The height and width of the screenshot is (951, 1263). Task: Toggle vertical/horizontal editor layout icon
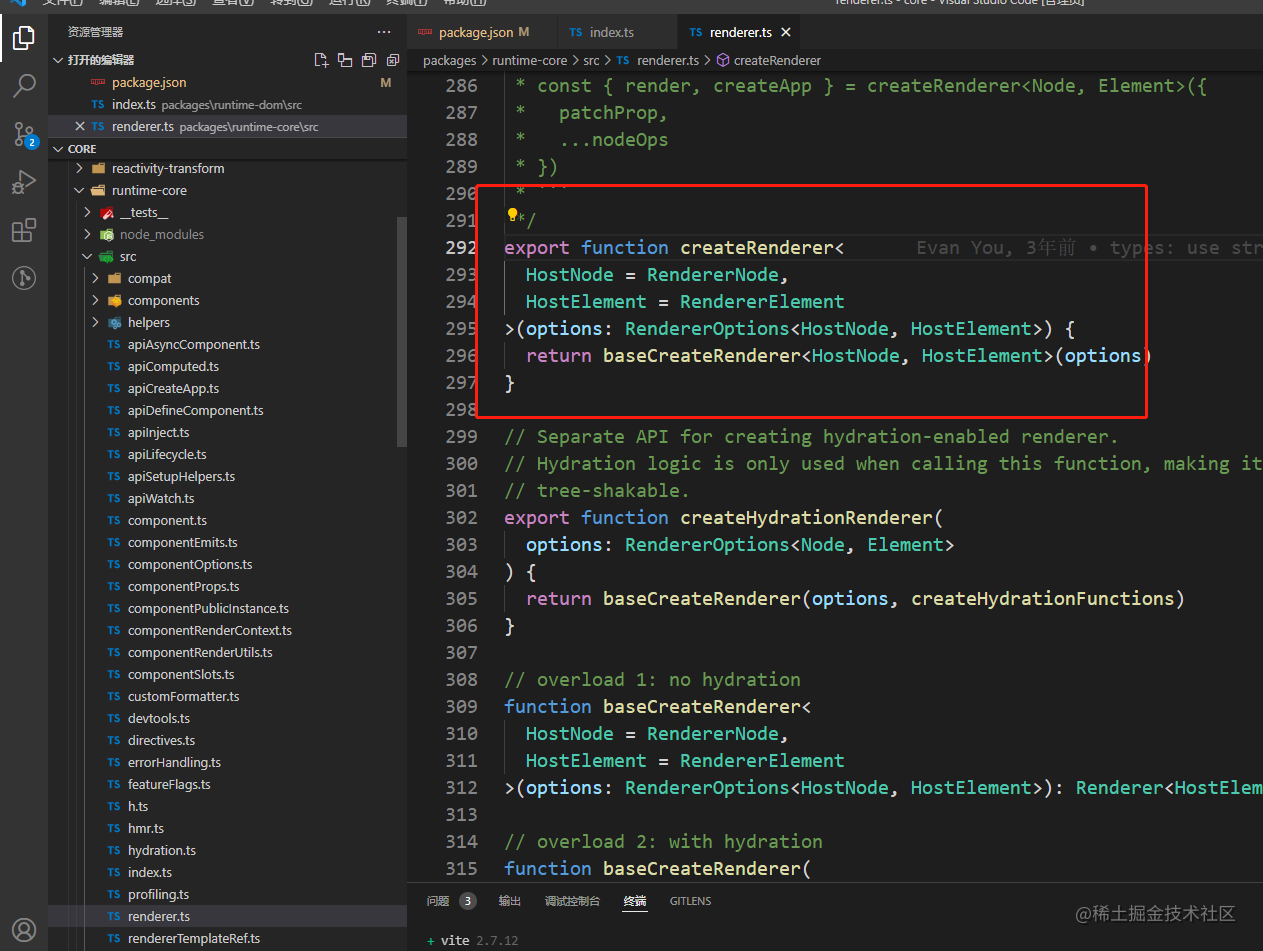[x=345, y=60]
